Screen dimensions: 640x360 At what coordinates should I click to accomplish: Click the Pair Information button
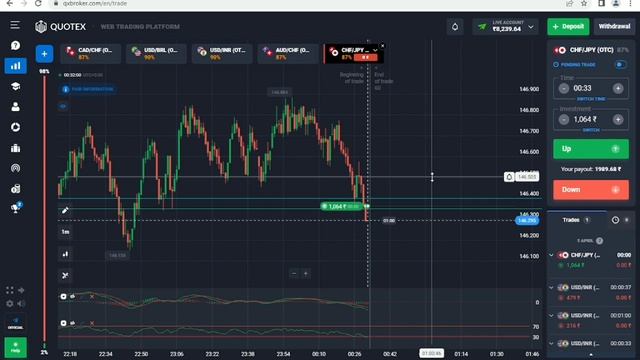click(88, 89)
